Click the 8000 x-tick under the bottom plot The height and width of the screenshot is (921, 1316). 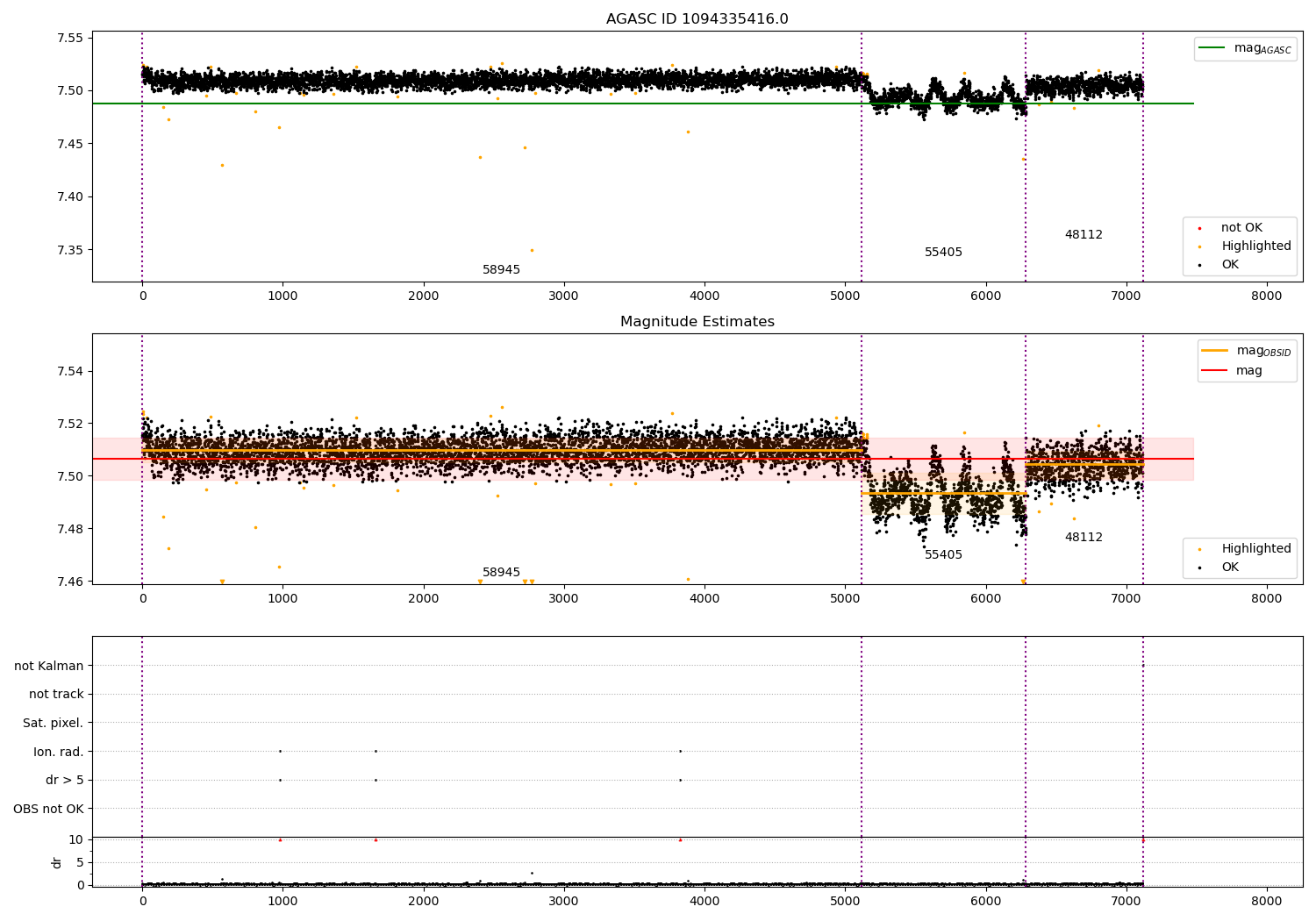click(x=1267, y=900)
